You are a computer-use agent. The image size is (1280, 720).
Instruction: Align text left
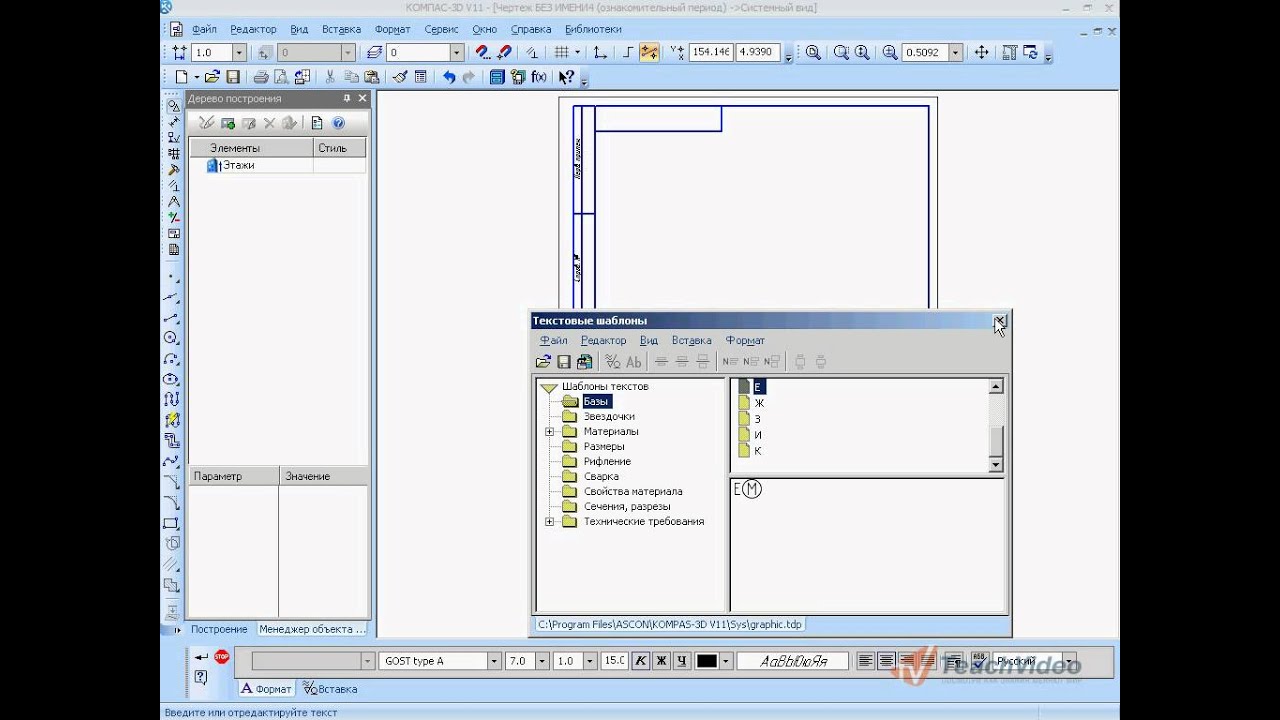click(866, 661)
